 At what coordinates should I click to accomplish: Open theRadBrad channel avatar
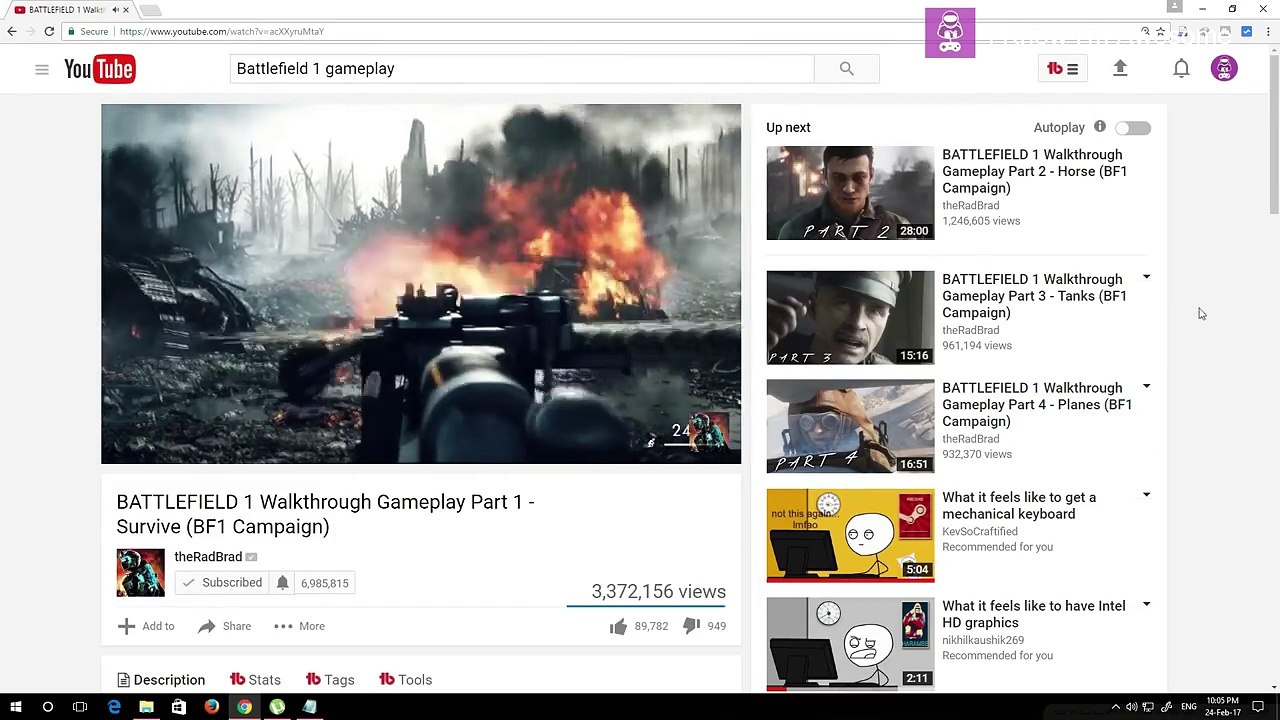coord(140,573)
